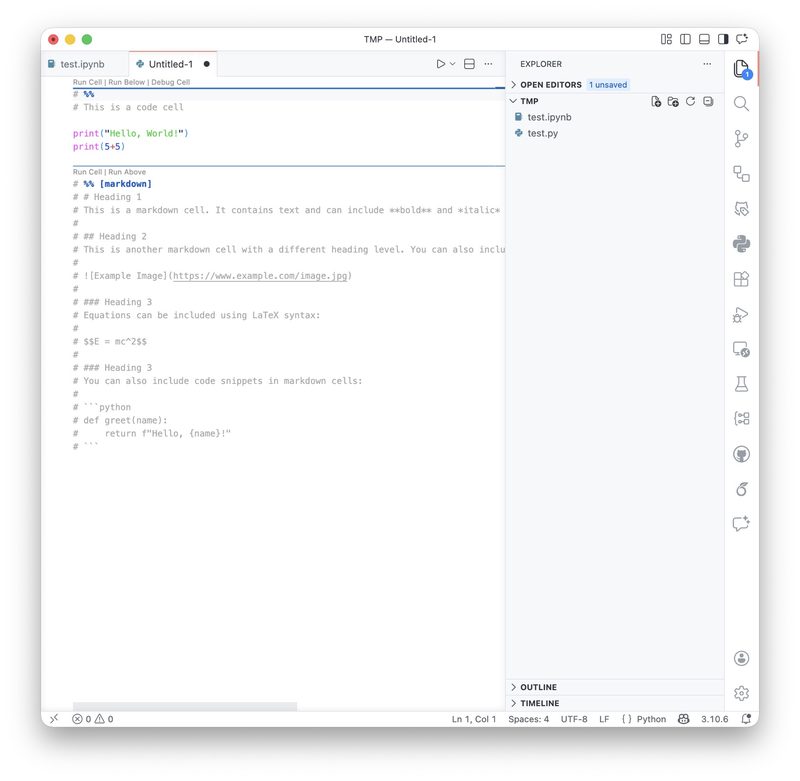Click the print("Hello, World!") line

(131, 133)
